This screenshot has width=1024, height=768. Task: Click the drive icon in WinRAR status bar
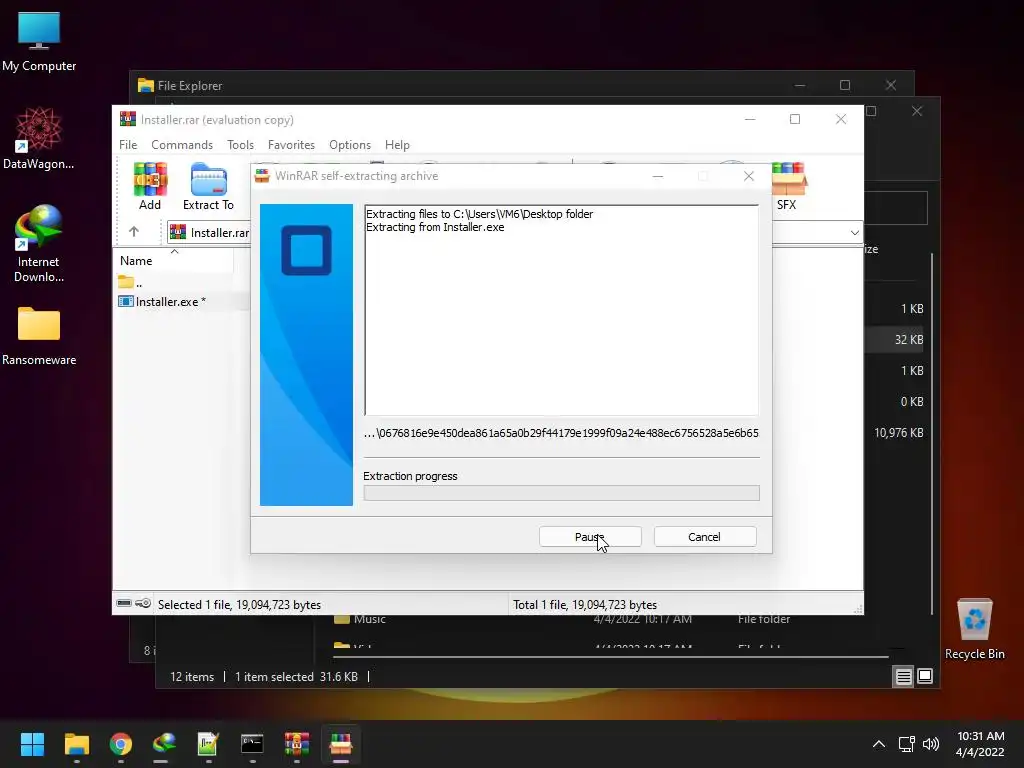[x=124, y=603]
